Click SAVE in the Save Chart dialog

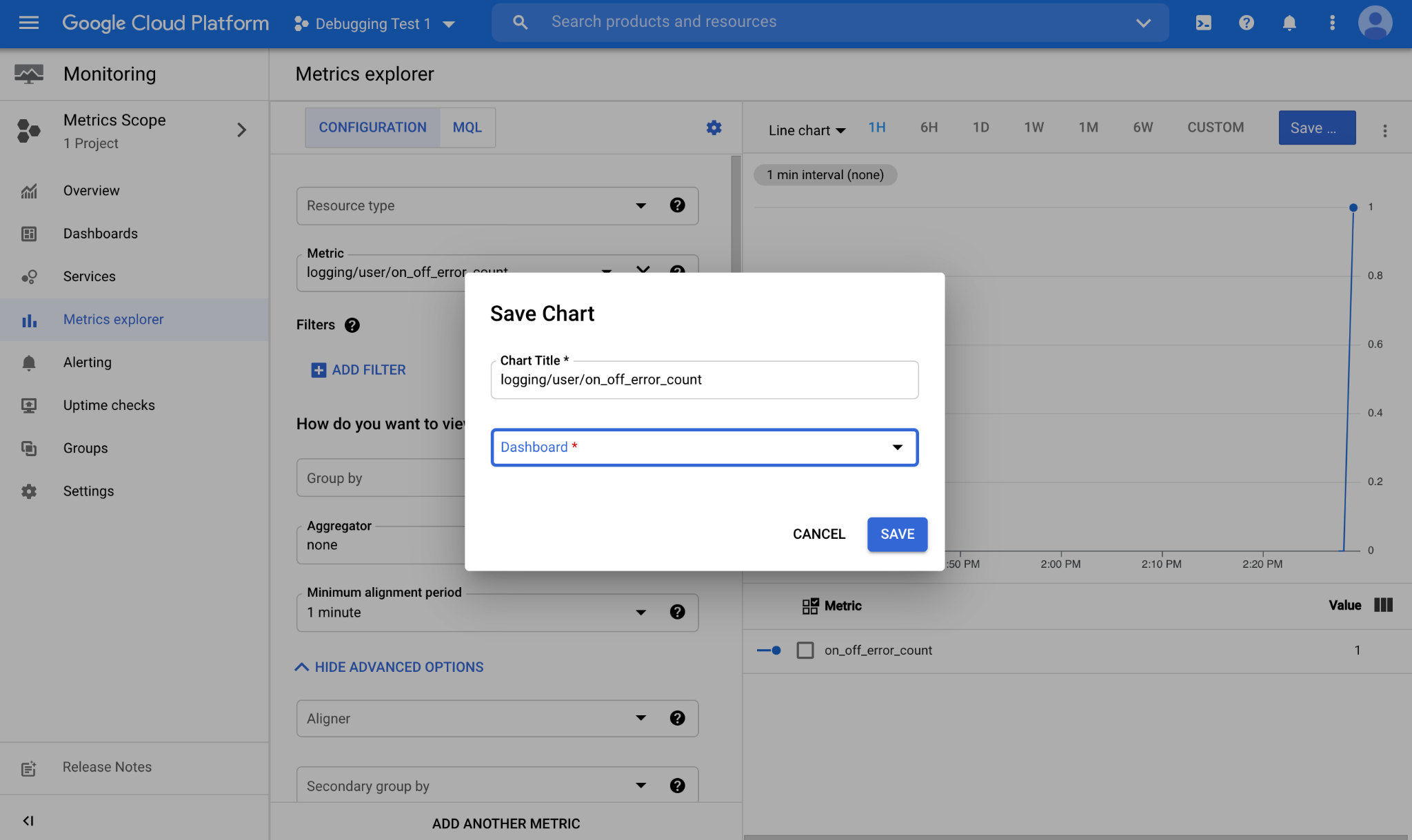(x=896, y=534)
